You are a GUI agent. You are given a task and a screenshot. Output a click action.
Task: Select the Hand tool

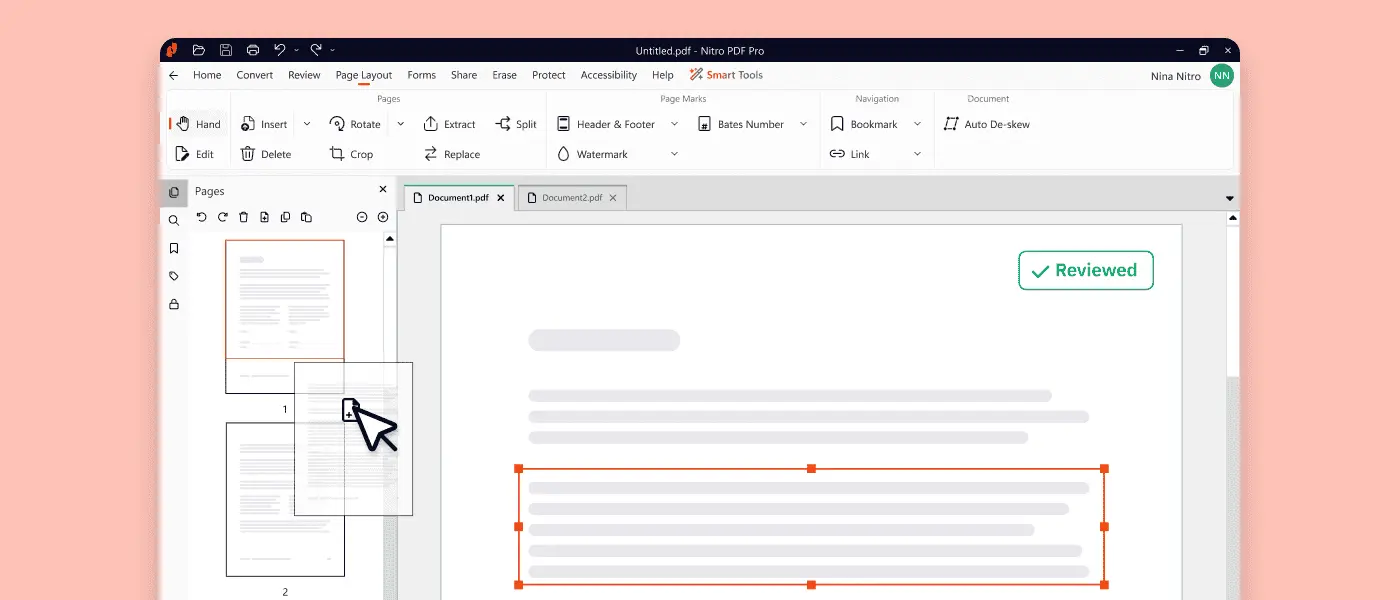(198, 124)
